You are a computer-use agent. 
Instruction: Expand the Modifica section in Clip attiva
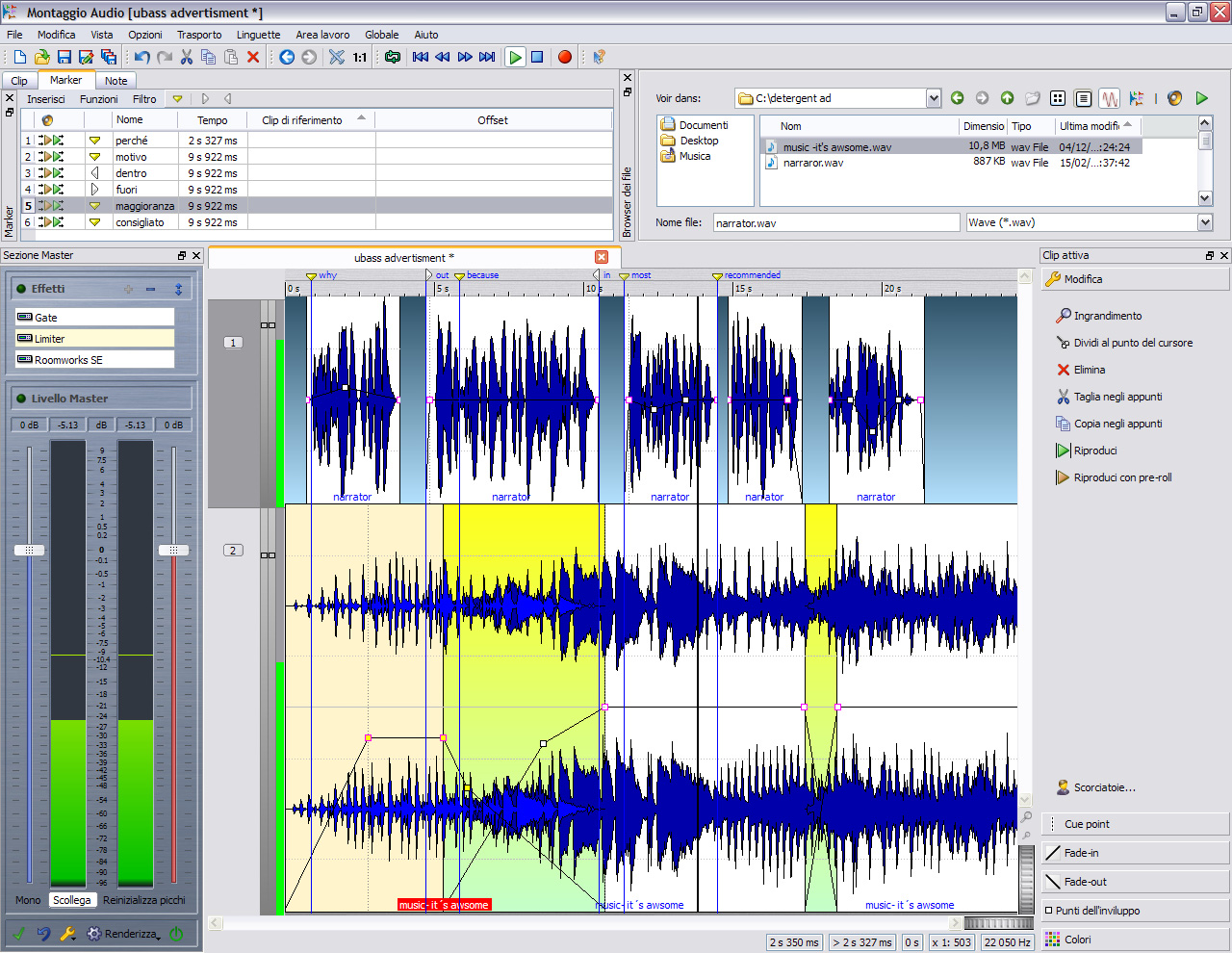1135,279
